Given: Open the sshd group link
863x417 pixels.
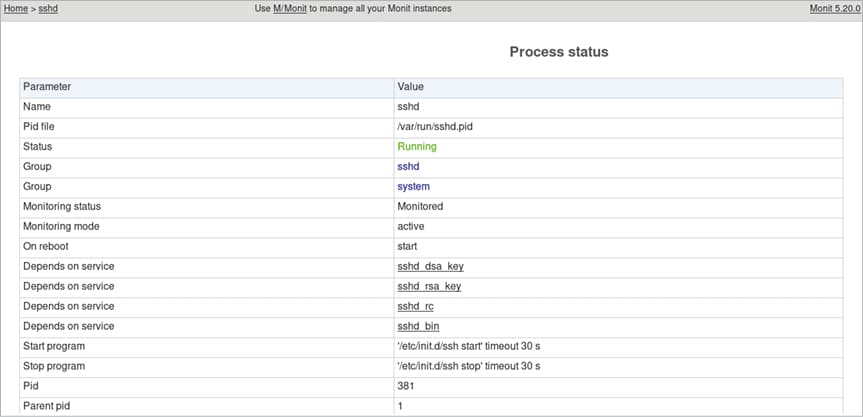Looking at the screenshot, I should (408, 166).
